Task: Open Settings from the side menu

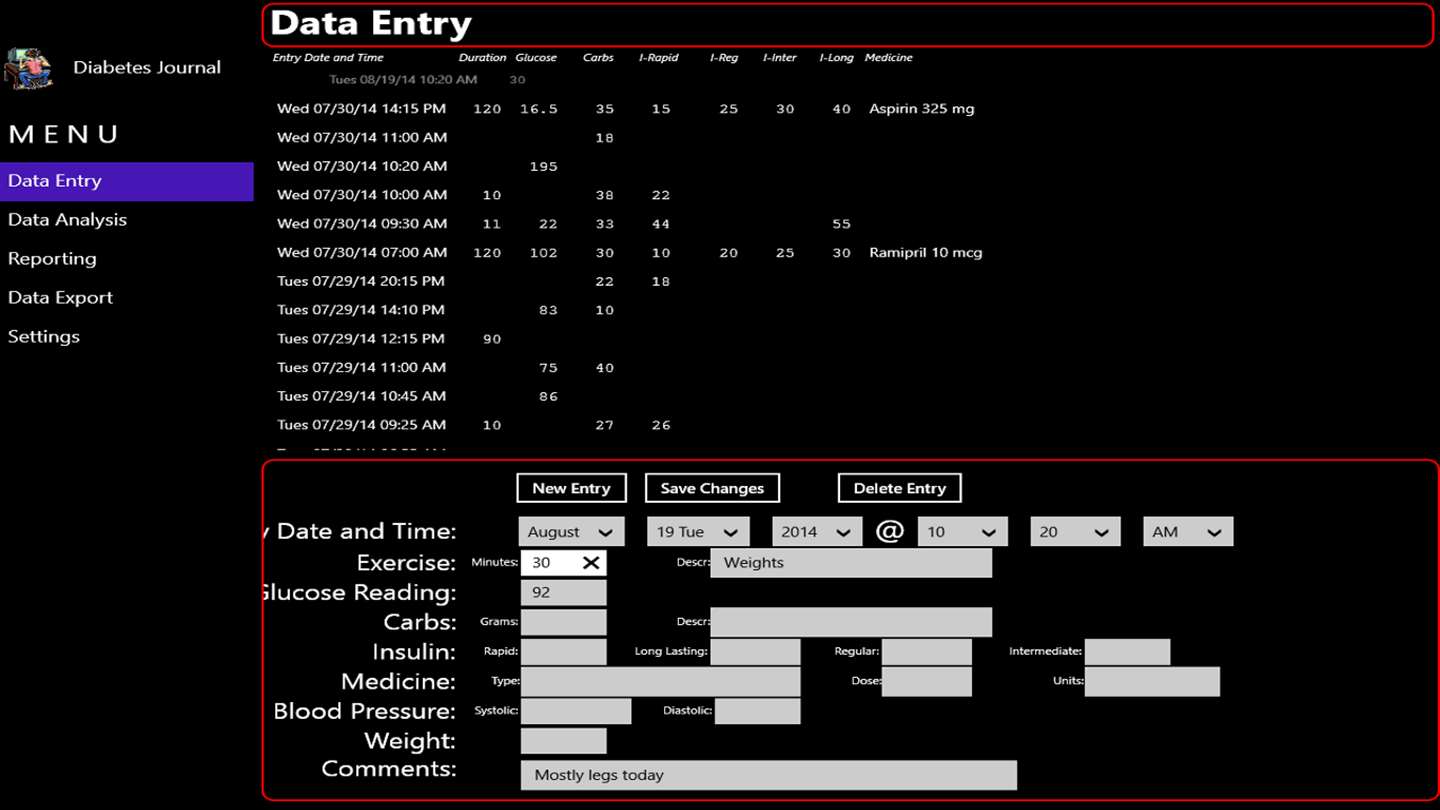Action: coord(126,337)
